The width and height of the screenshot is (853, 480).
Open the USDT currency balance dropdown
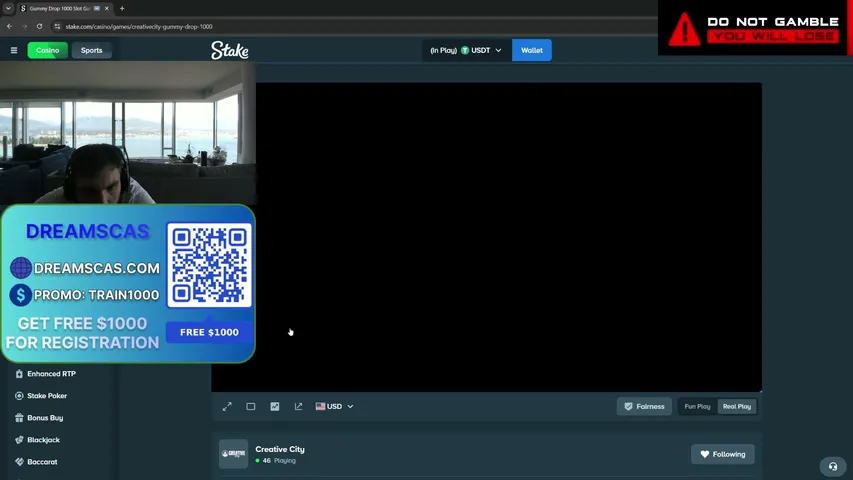point(466,50)
